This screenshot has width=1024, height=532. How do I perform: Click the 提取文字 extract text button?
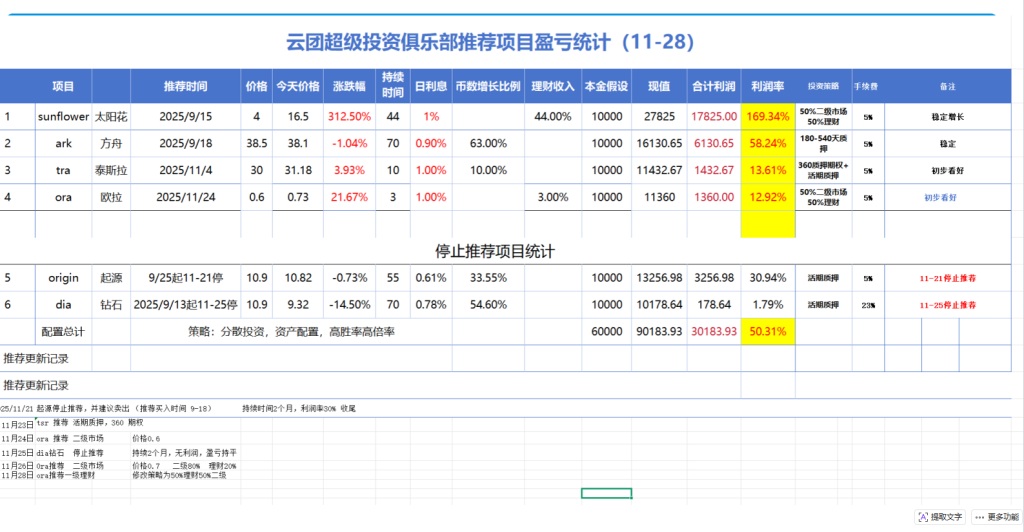point(946,517)
